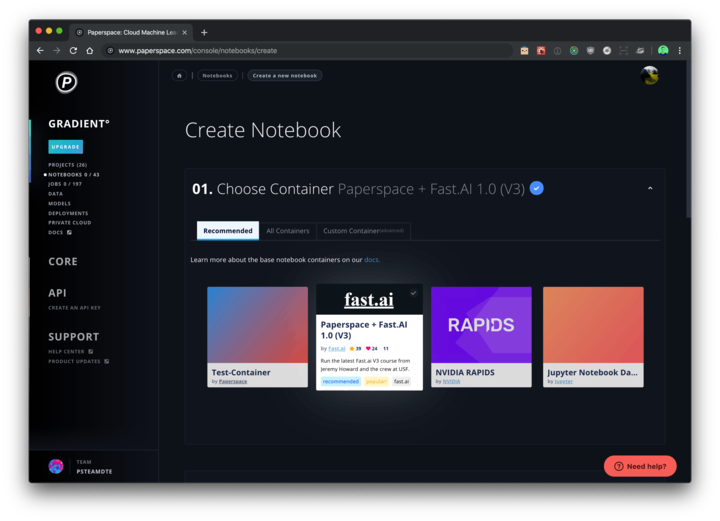Select the Core section heading
This screenshot has height=521, width=720.
pos(63,262)
